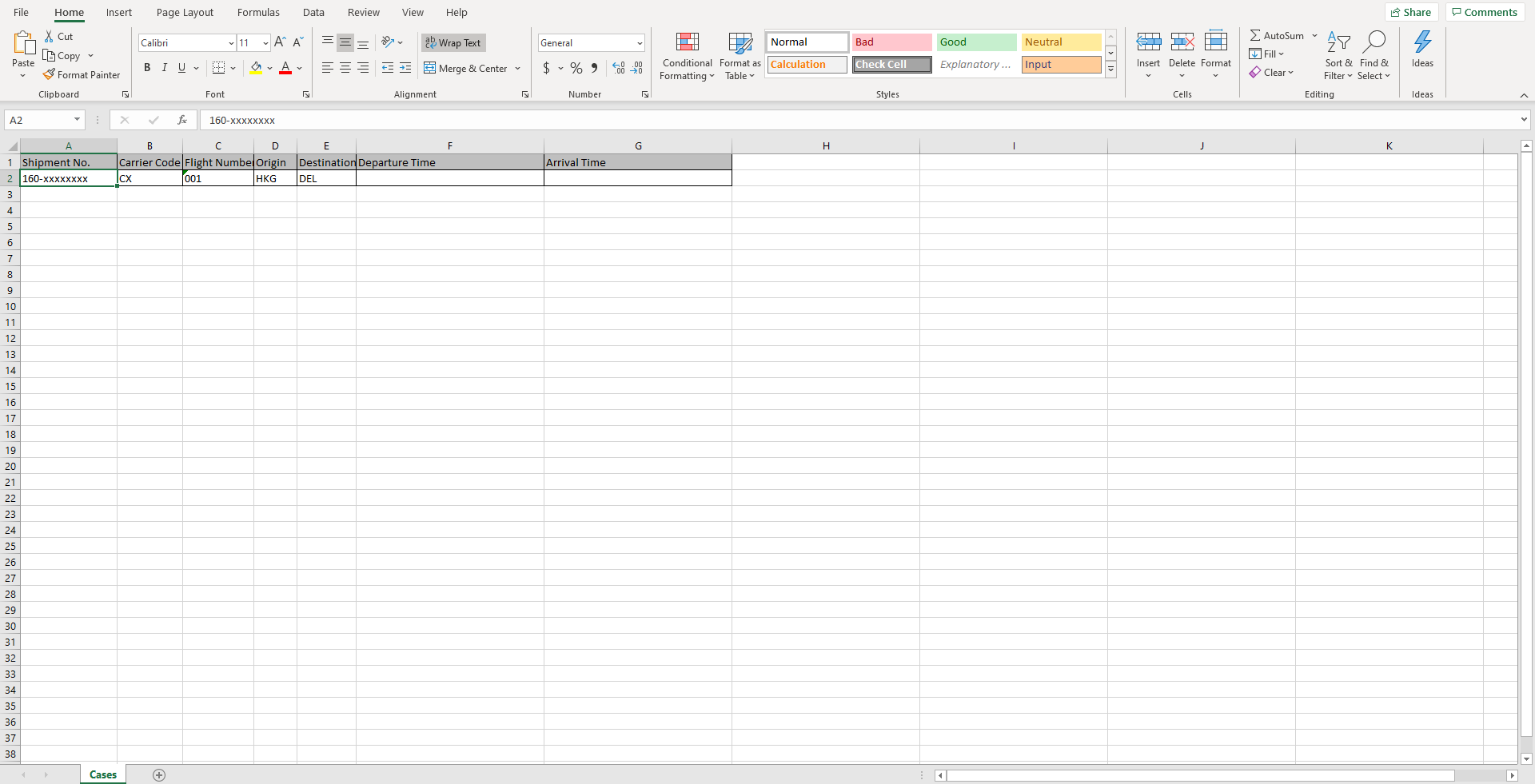Screen dimensions: 1535x784
Task: Switch to the Formulas tab
Action: (258, 13)
